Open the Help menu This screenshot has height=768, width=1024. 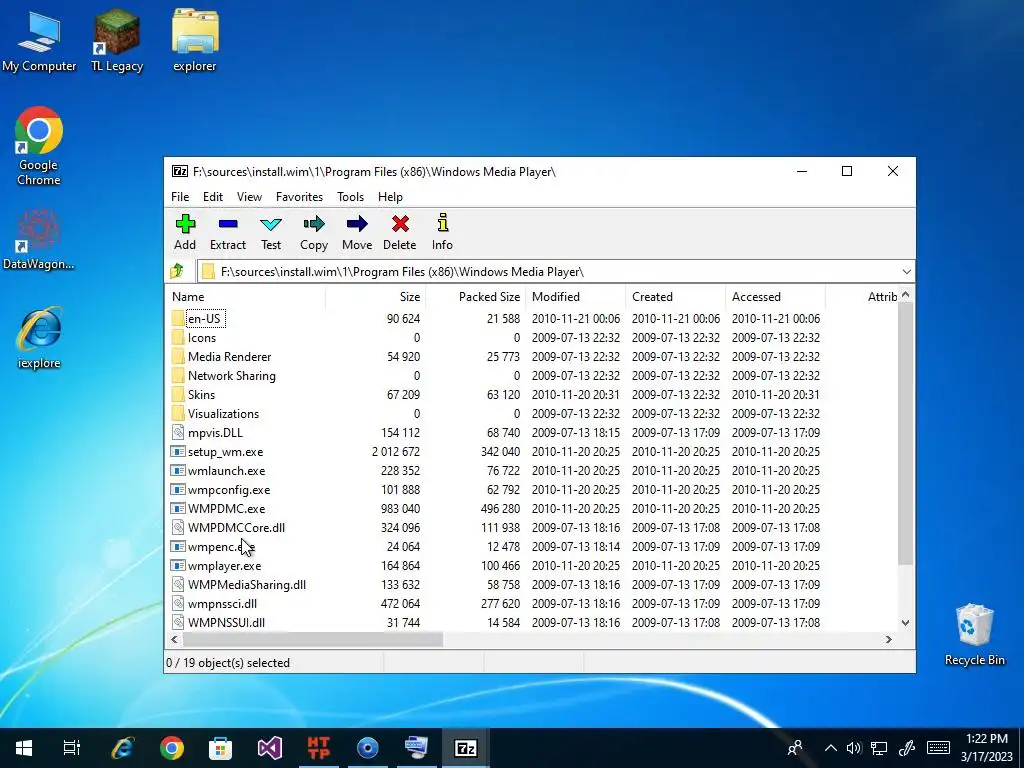(x=391, y=197)
